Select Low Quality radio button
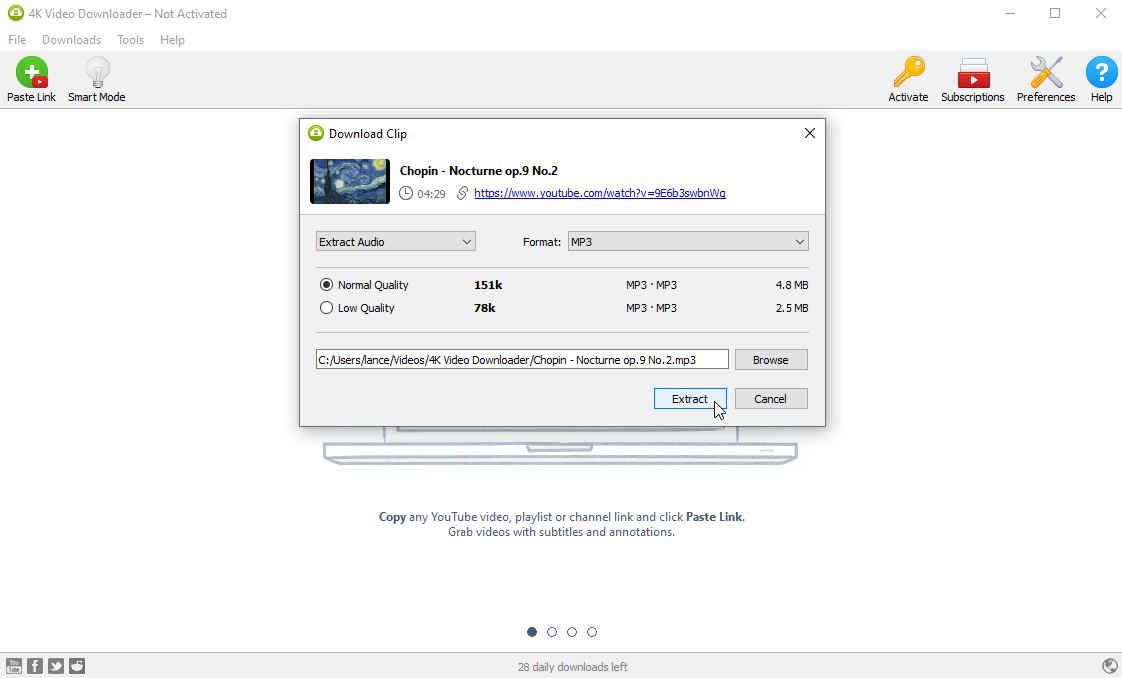This screenshot has width=1122, height=678. point(326,308)
